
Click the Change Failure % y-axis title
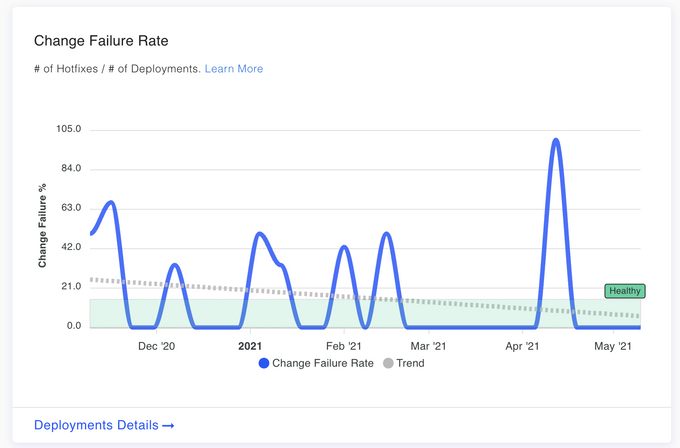[43, 226]
